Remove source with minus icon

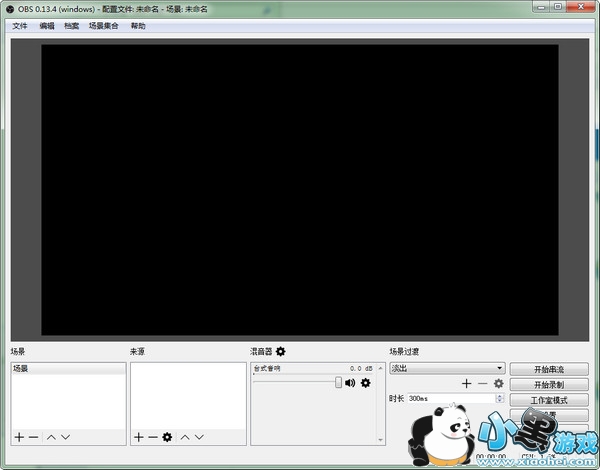153,437
